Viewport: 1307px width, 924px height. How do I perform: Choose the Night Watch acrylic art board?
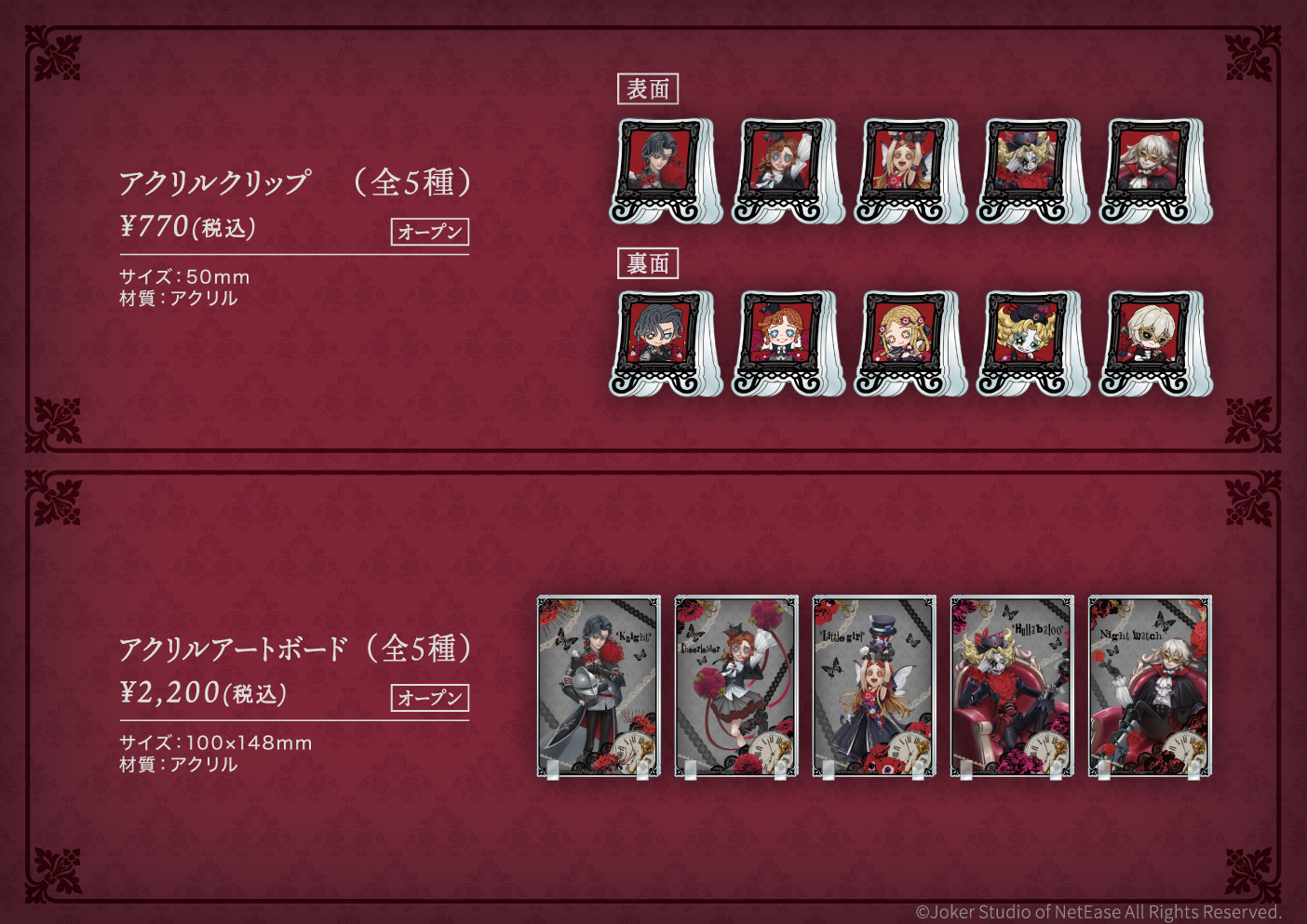pos(1150,687)
